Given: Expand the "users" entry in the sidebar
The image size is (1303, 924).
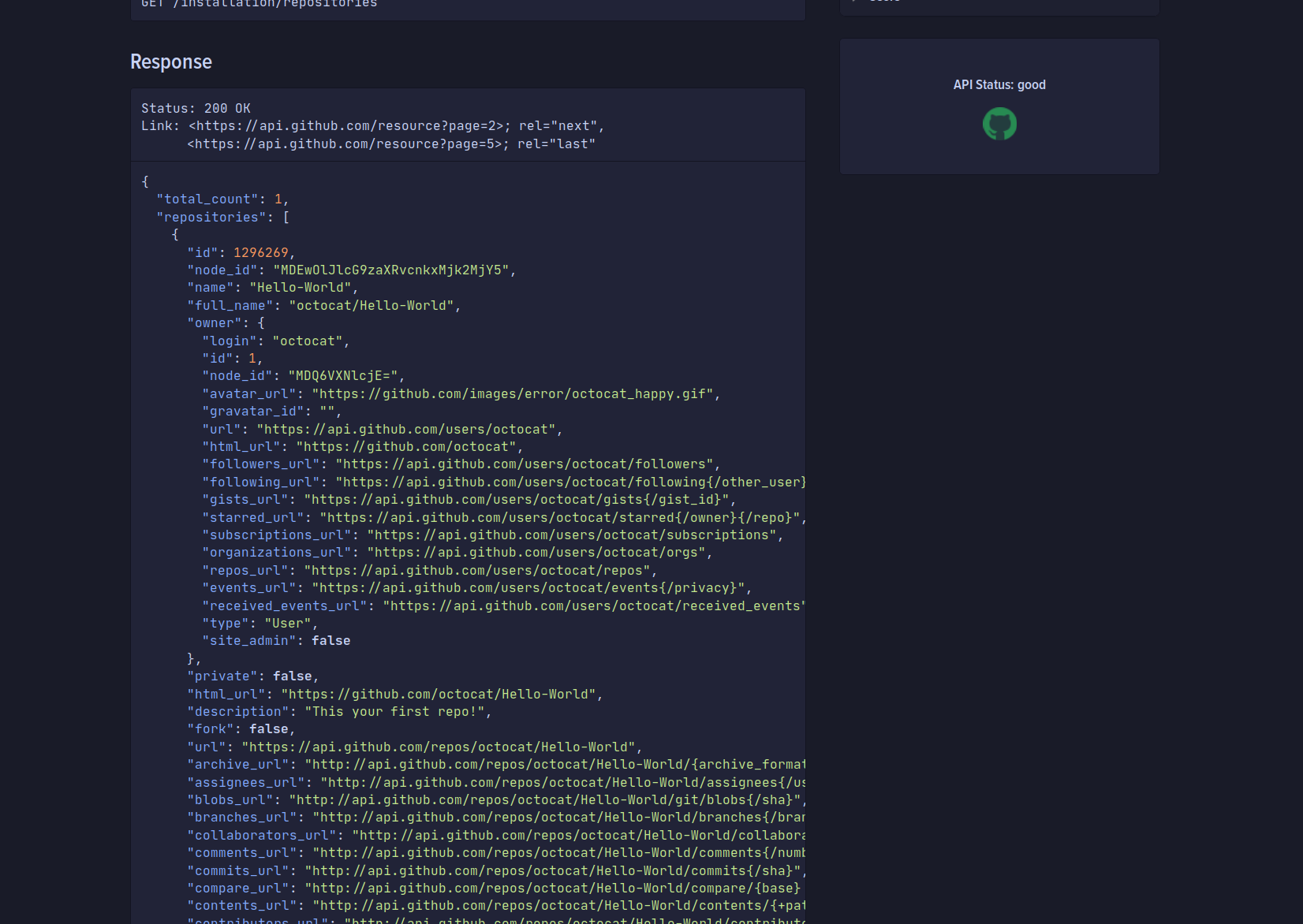Looking at the screenshot, I should (856, 3).
